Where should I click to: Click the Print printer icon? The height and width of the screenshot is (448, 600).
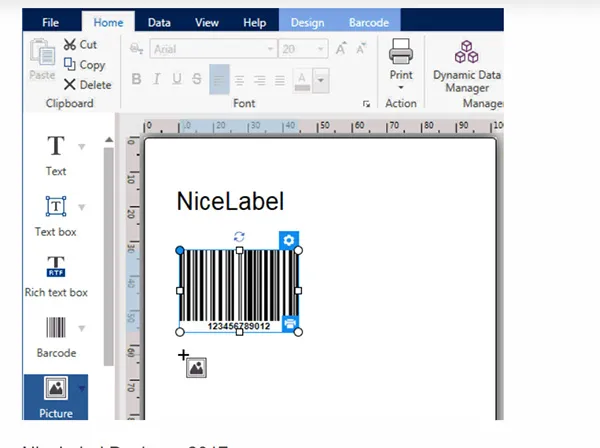401,51
